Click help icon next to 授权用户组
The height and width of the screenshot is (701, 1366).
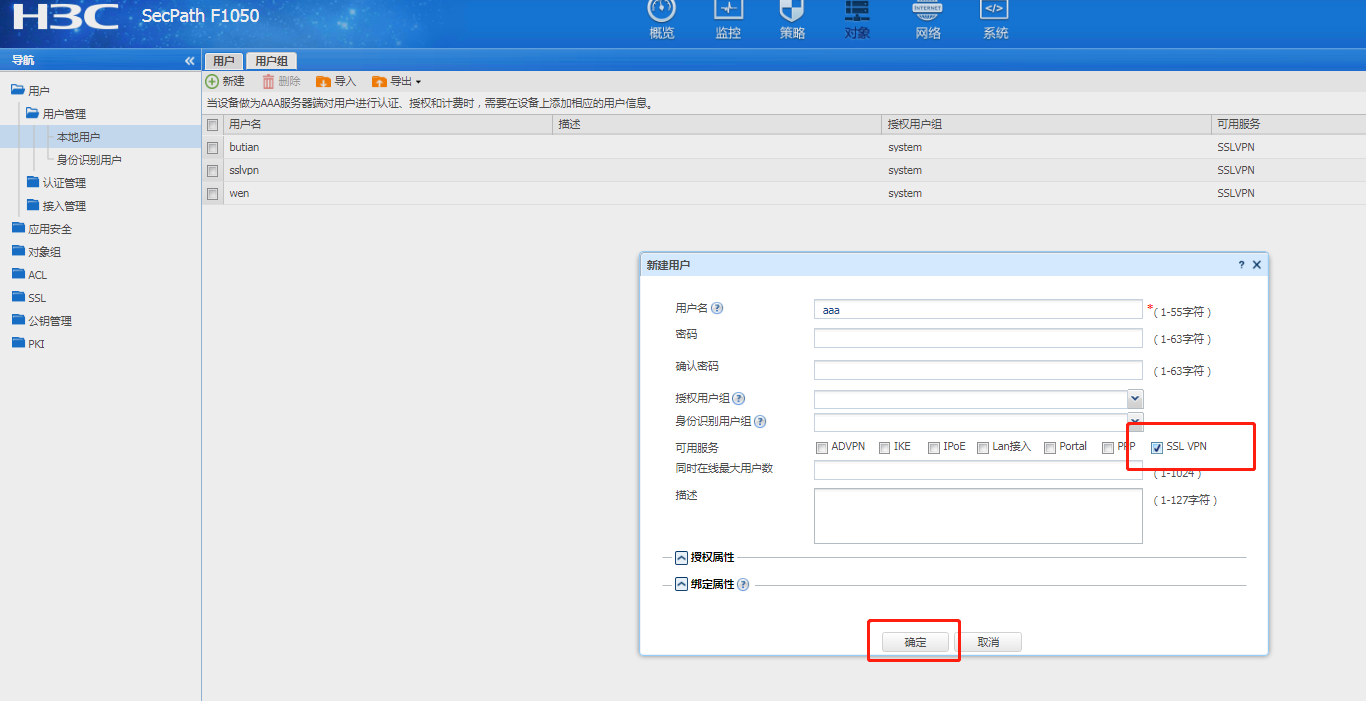(x=739, y=398)
